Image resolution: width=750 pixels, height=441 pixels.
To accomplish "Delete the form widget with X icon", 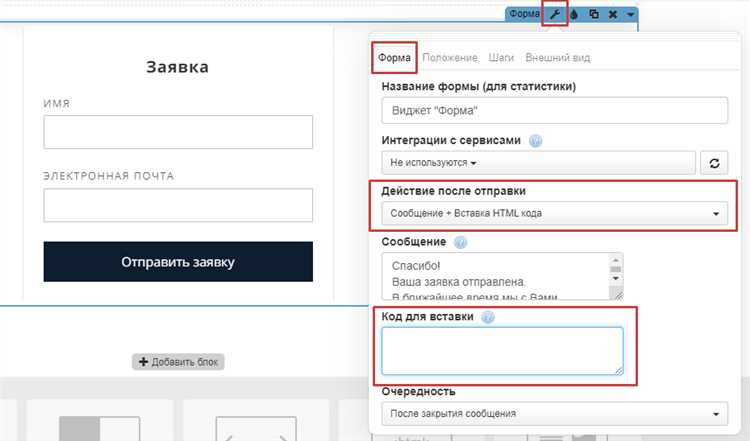I will point(613,14).
